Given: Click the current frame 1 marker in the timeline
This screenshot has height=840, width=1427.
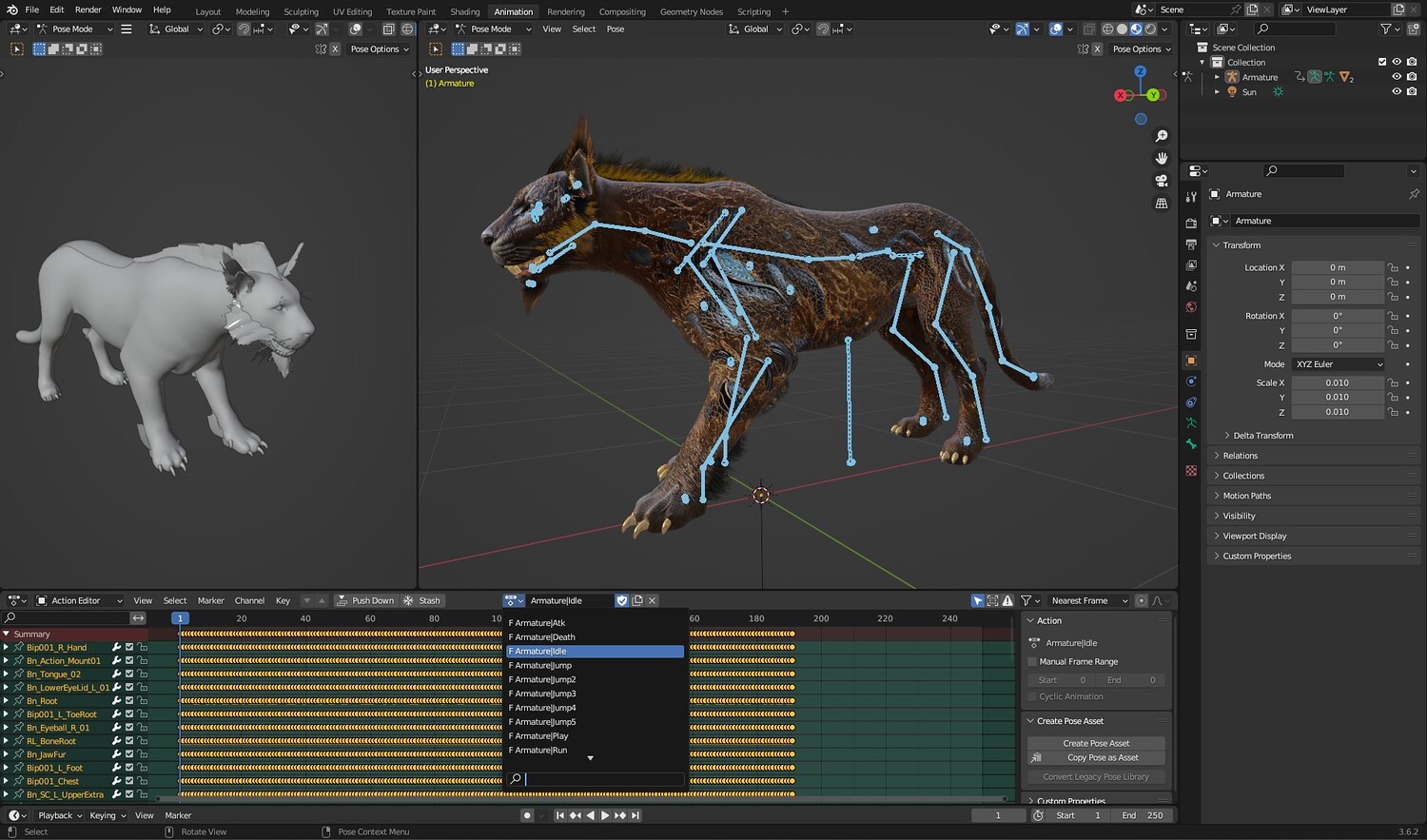Looking at the screenshot, I should pyautogui.click(x=179, y=618).
